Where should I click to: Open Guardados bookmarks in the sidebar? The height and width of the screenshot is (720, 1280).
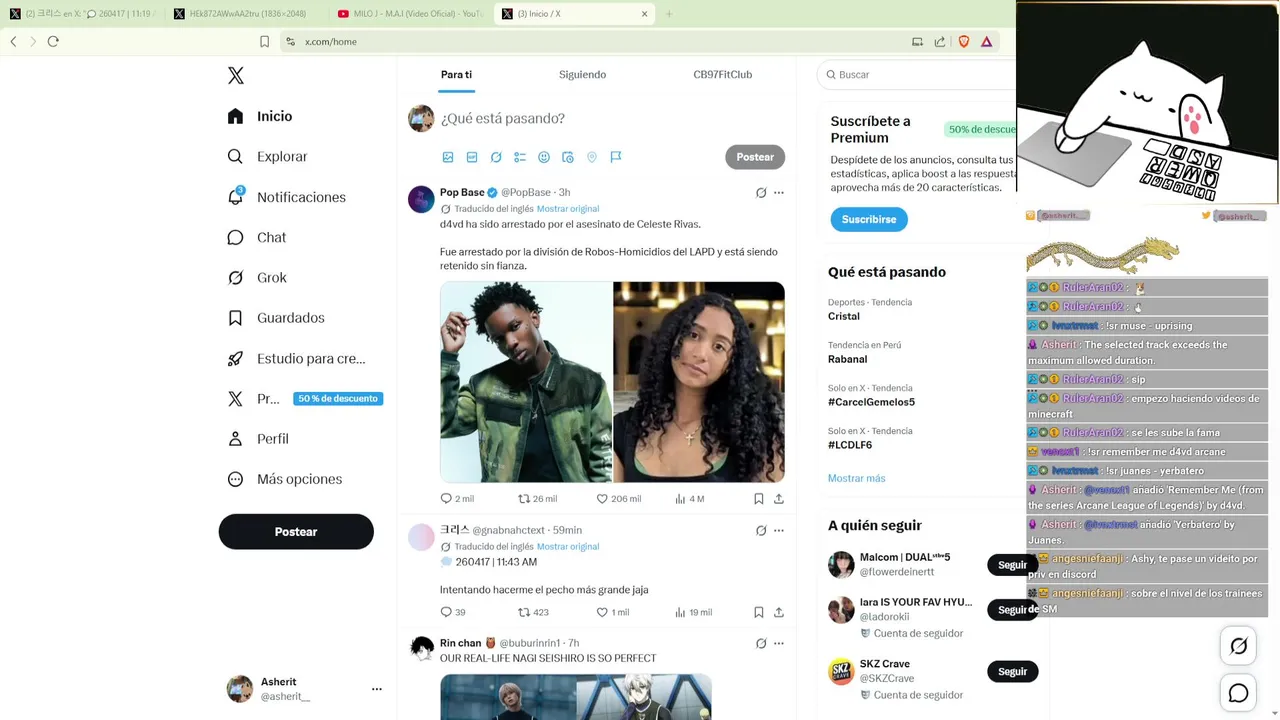point(276,318)
